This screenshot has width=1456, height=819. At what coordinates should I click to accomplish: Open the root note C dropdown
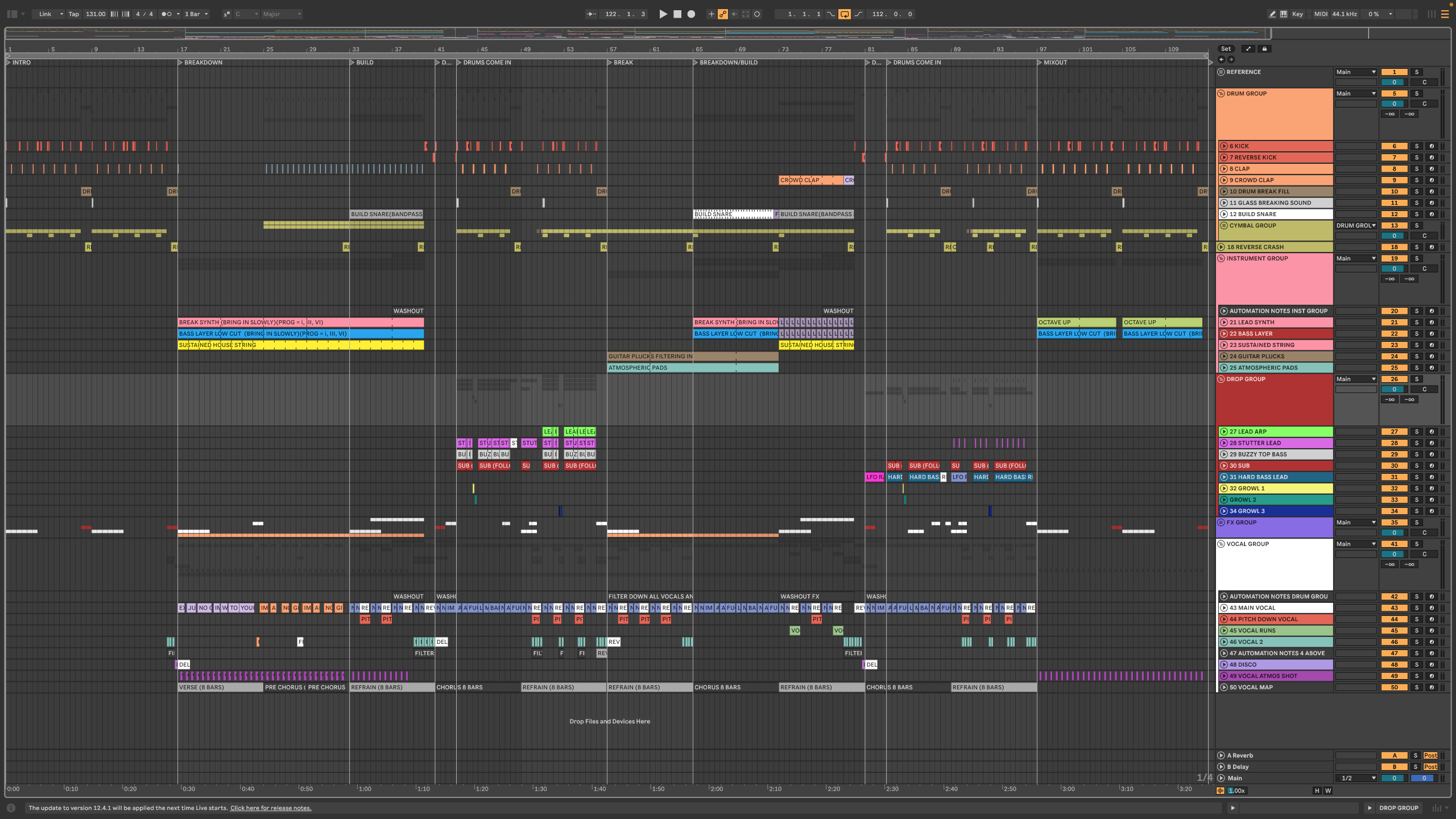coord(246,14)
